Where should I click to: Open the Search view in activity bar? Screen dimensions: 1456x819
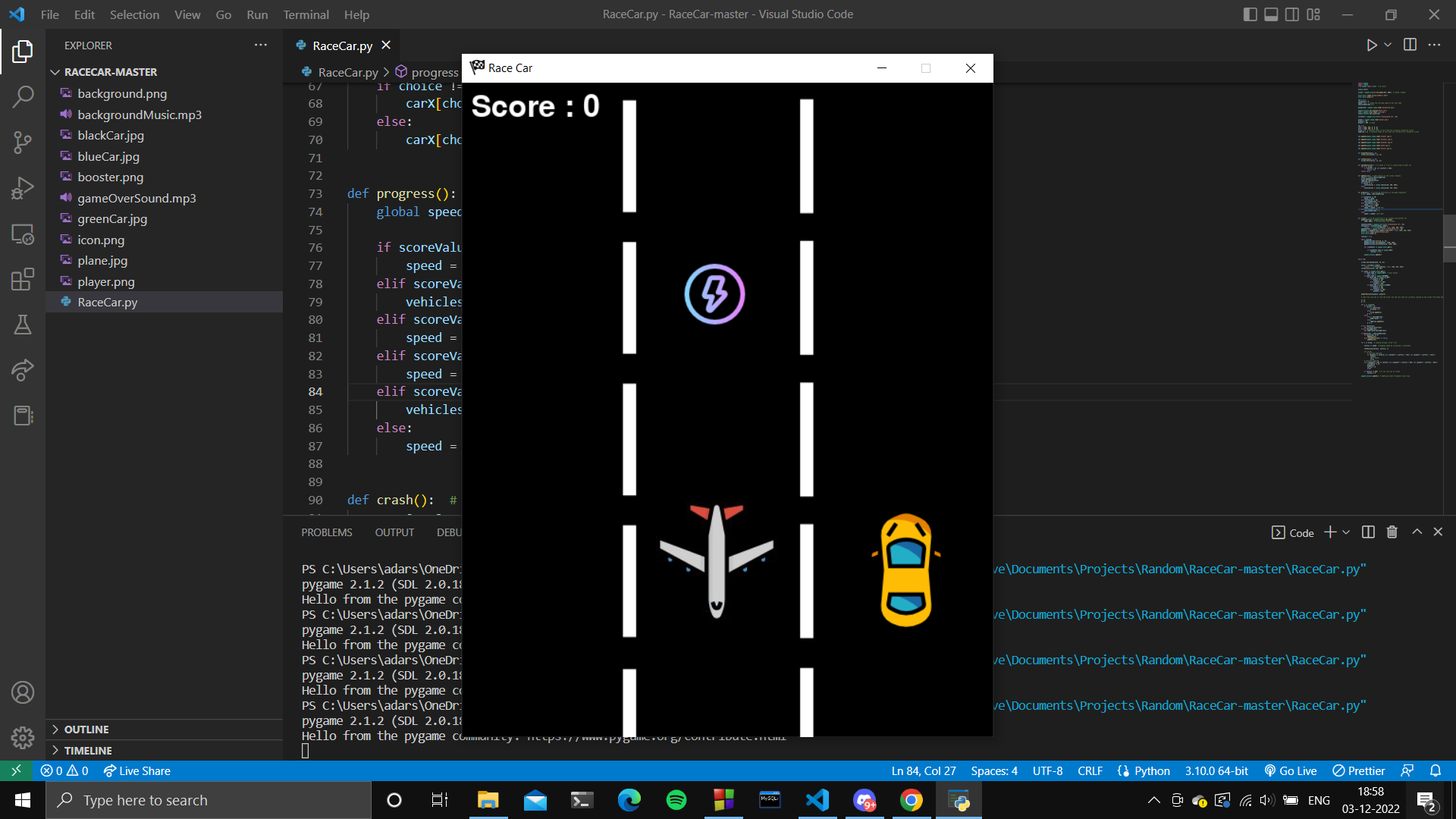click(23, 96)
